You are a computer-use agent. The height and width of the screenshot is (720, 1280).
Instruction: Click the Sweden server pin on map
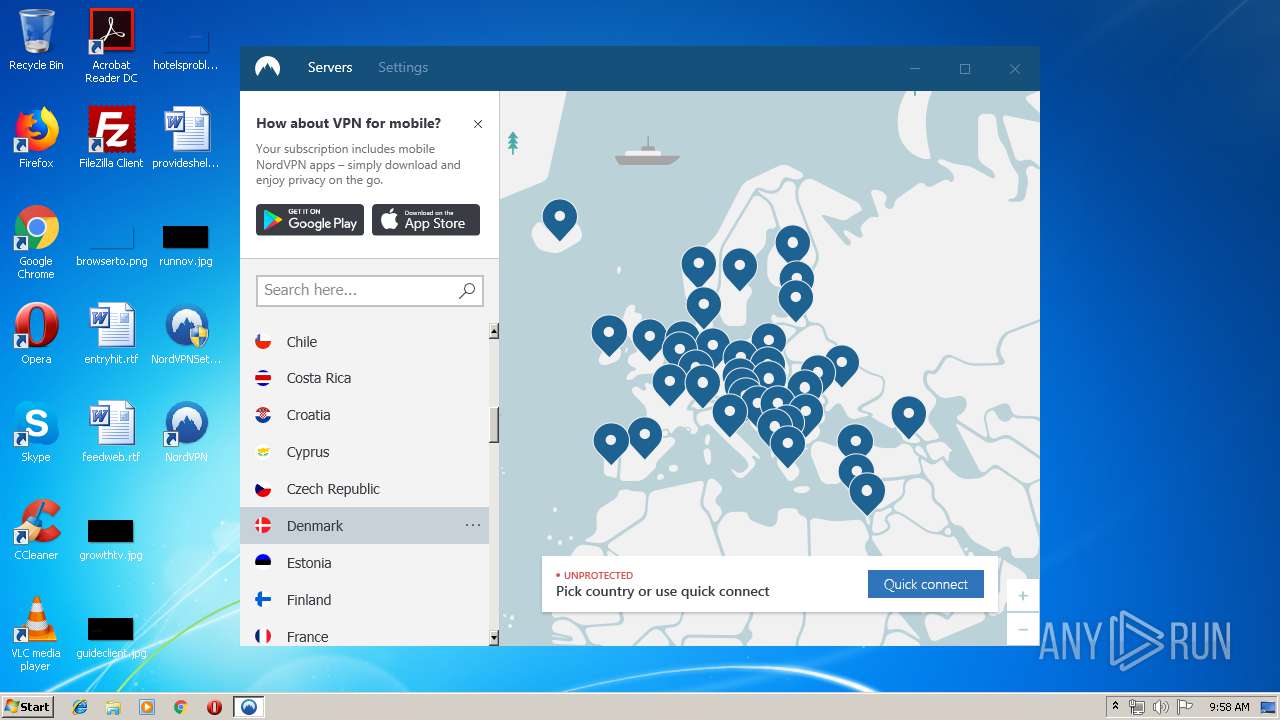[740, 269]
